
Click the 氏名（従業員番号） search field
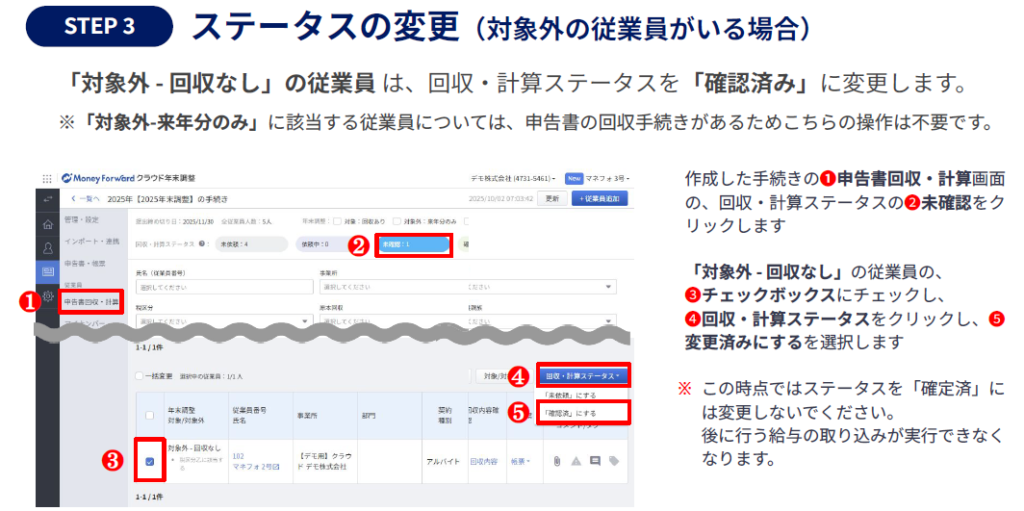(220, 287)
